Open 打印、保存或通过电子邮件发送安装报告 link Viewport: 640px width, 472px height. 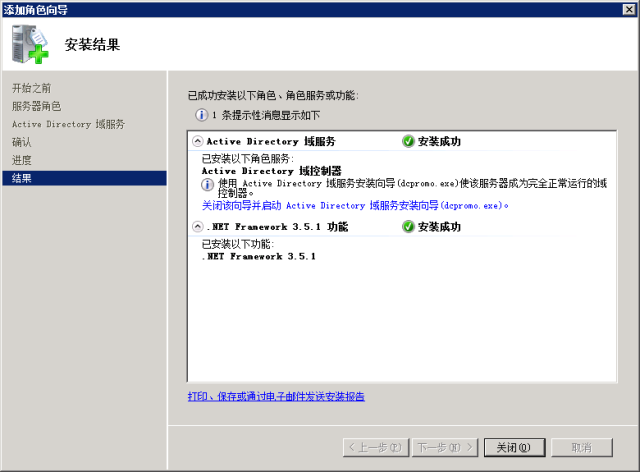[x=276, y=396]
